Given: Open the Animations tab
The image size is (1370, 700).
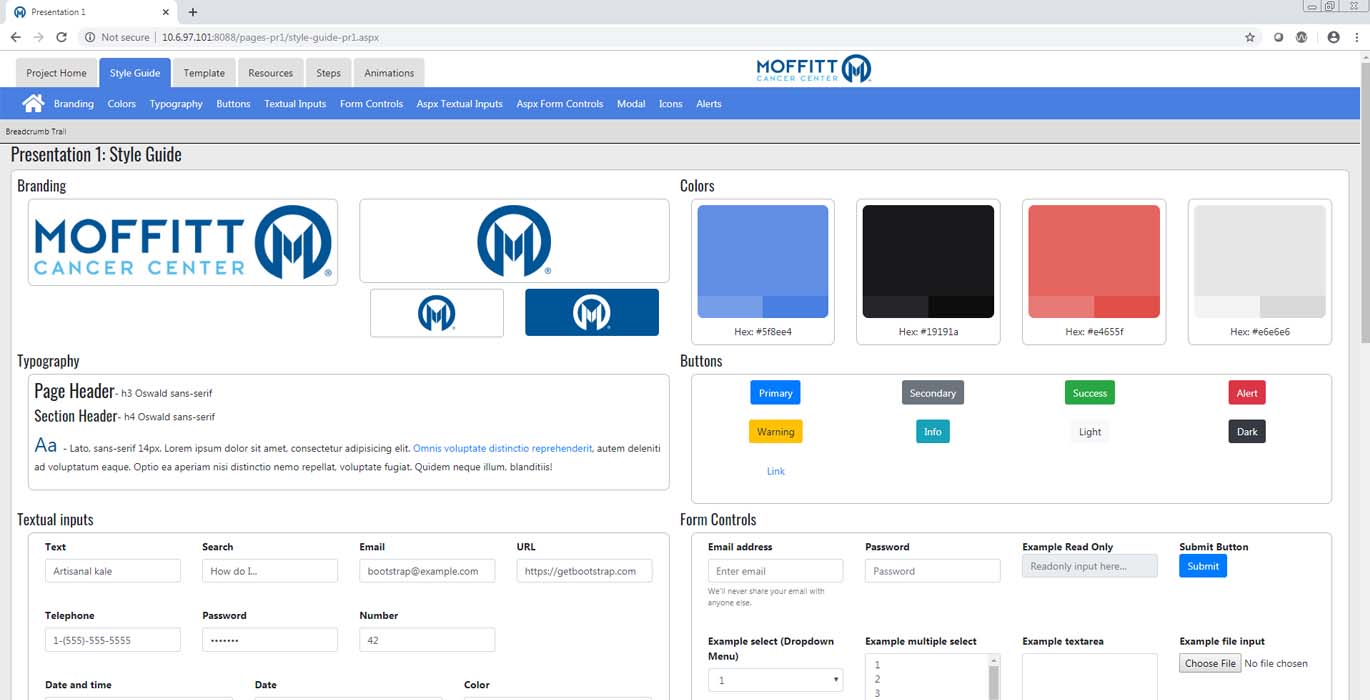Looking at the screenshot, I should pyautogui.click(x=389, y=73).
